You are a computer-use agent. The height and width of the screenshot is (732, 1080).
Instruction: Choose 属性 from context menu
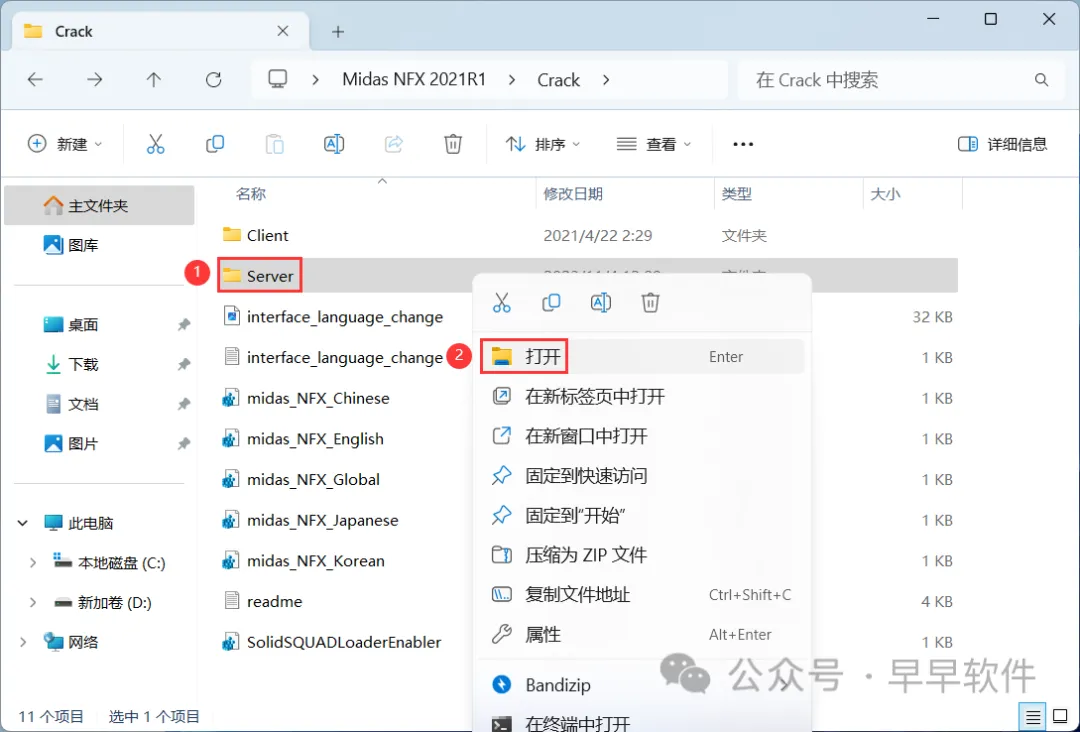pos(642,634)
